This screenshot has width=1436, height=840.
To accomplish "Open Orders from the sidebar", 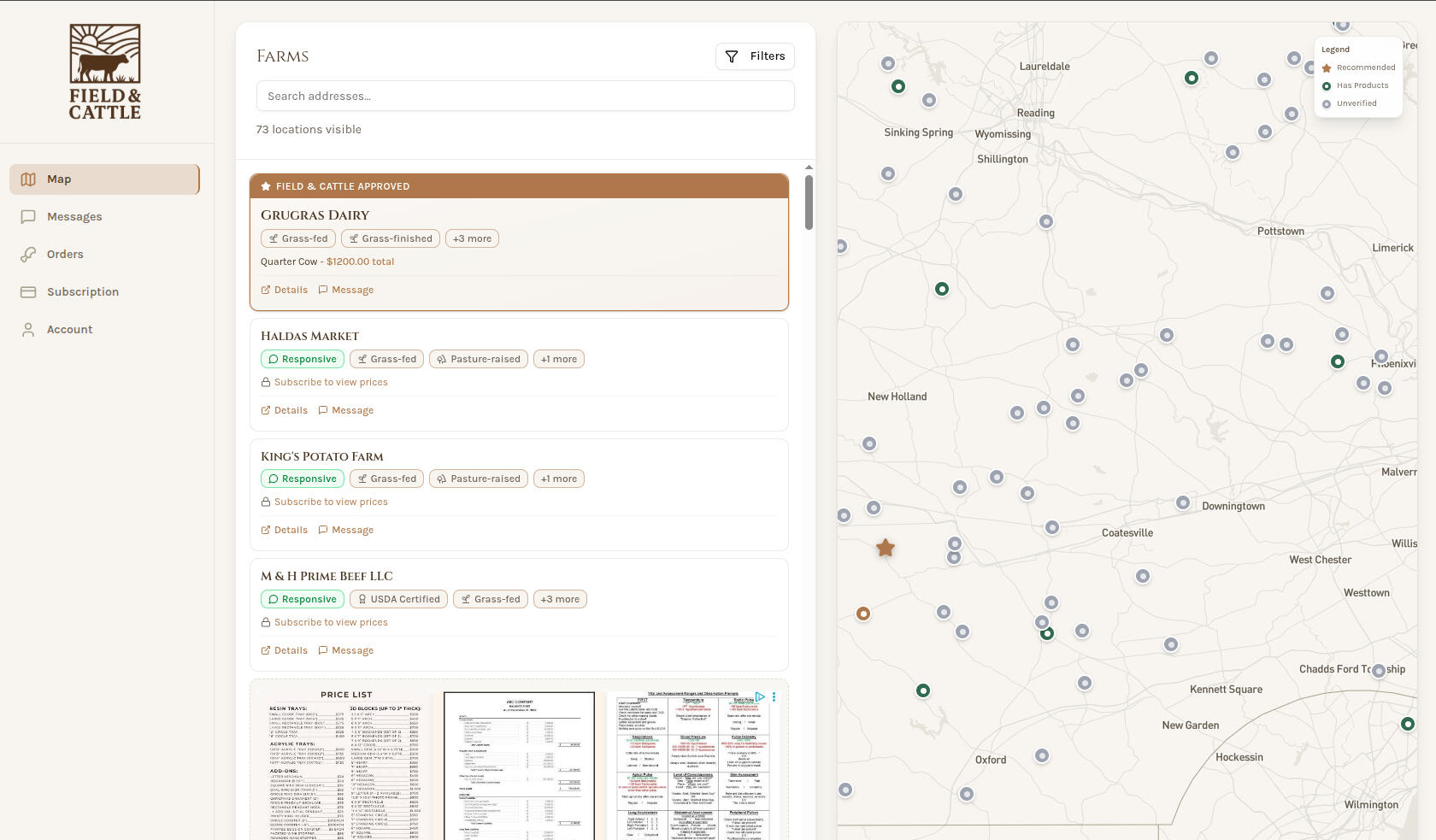I will point(104,255).
